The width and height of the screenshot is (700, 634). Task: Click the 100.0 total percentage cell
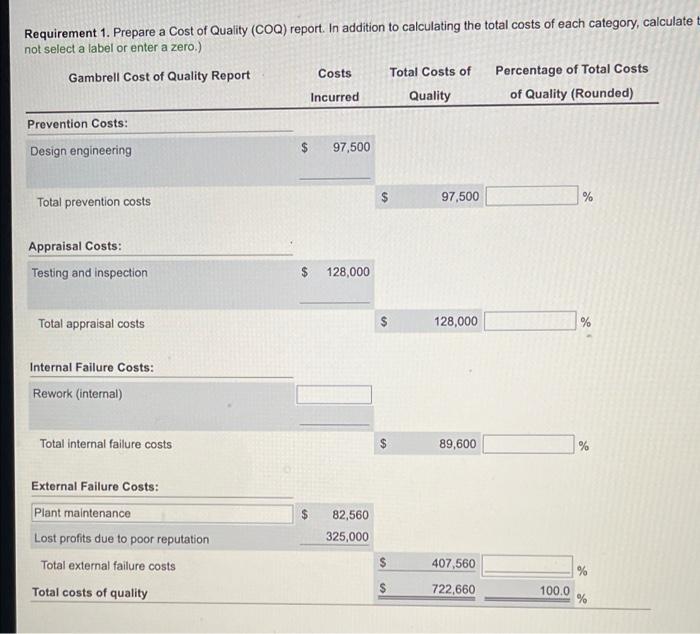[527, 591]
